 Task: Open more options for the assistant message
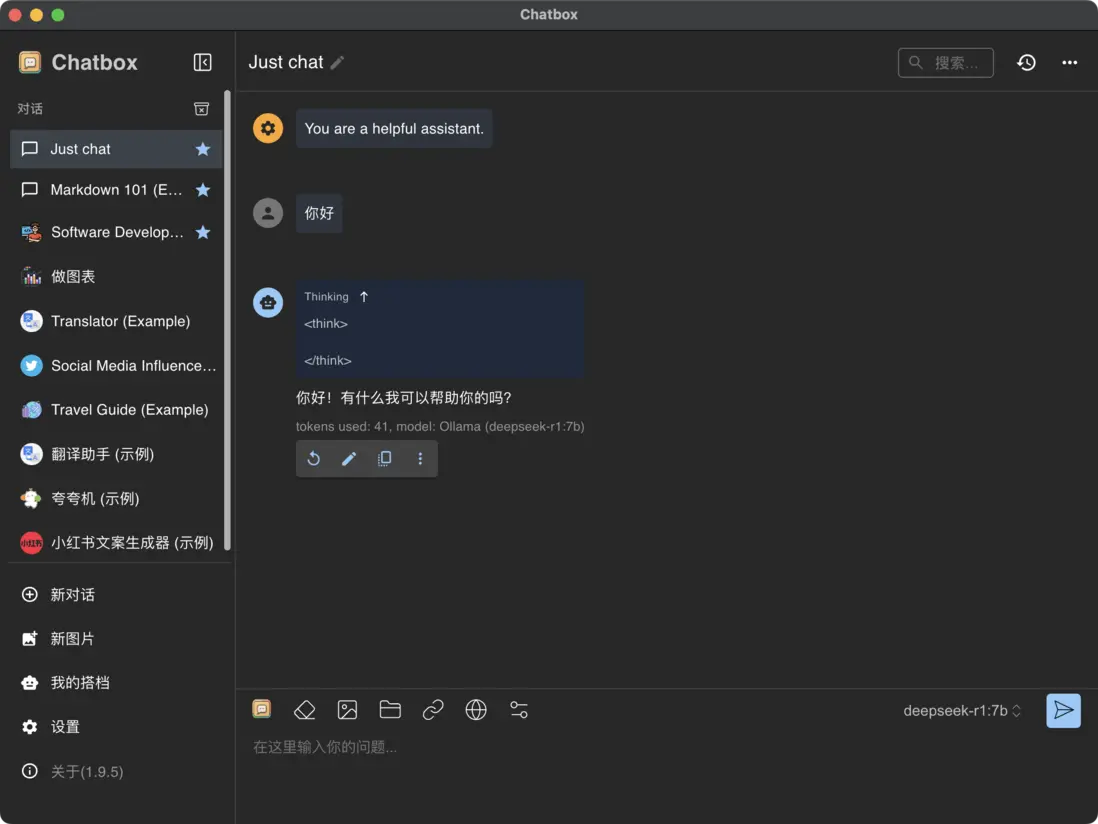(x=420, y=458)
